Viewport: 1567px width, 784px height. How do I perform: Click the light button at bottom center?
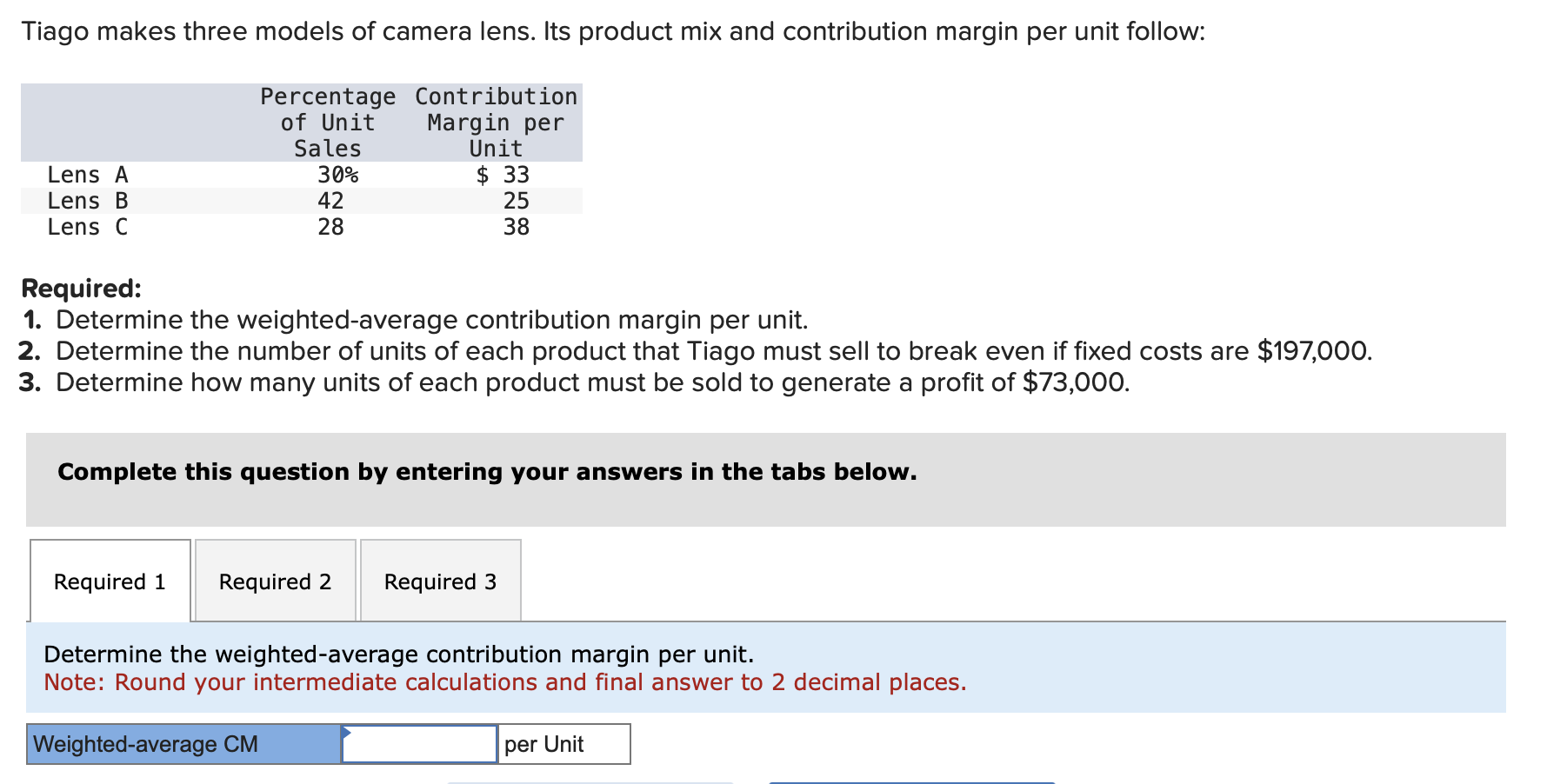[590, 781]
